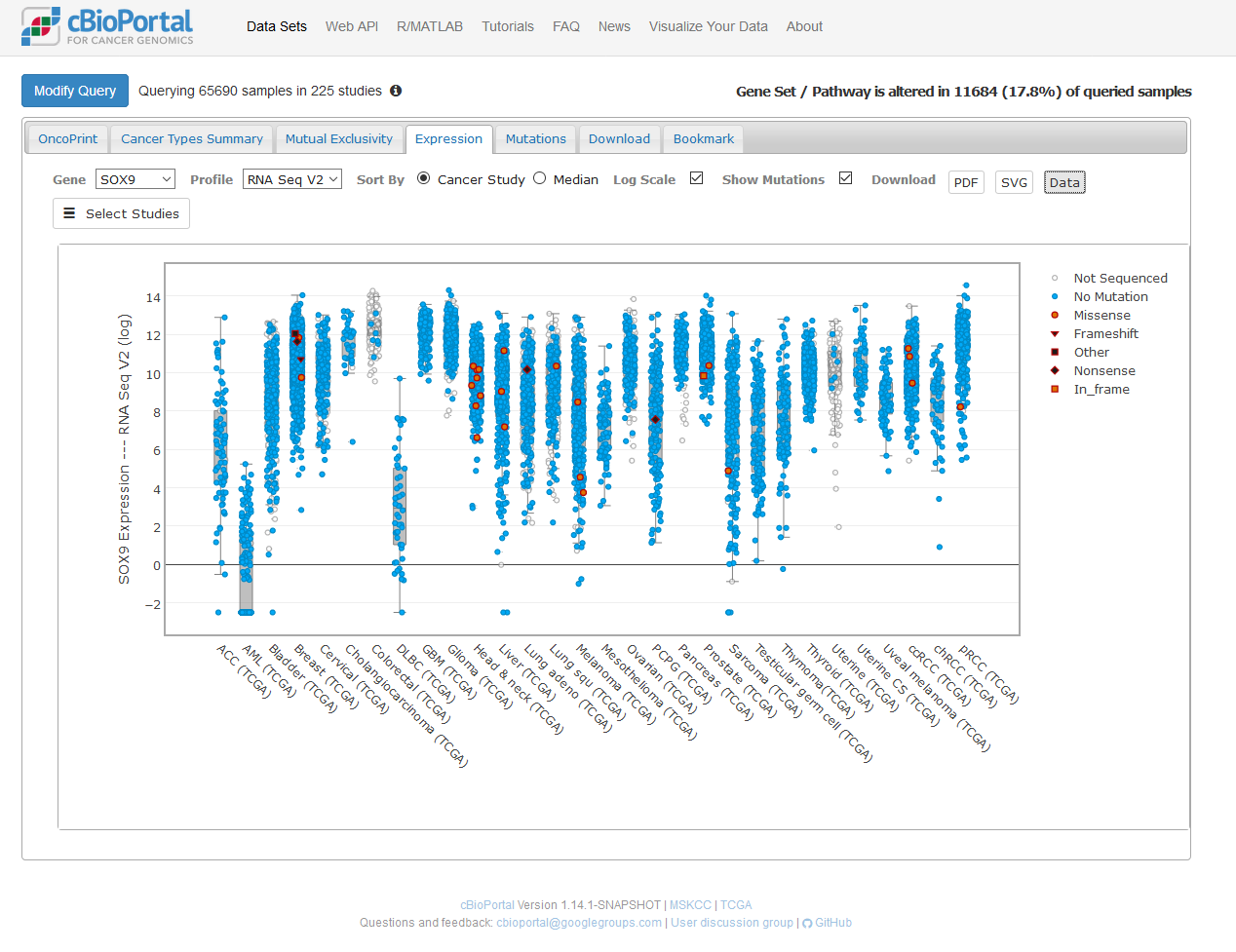Click the cbioportal@googlegroups.com email link
Screen dimensions: 1236x952
click(579, 923)
